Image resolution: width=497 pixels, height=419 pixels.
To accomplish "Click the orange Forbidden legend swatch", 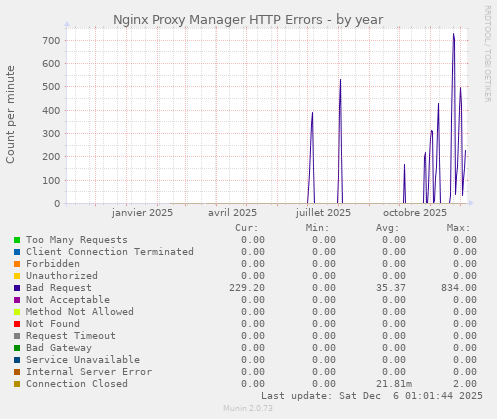I will coord(17,264).
